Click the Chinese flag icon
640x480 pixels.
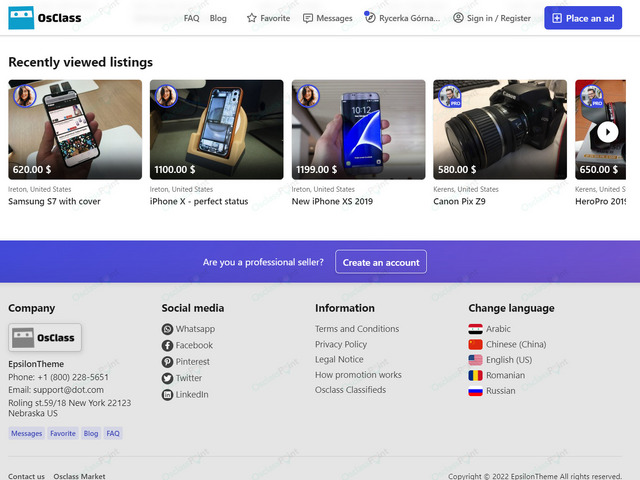[475, 344]
